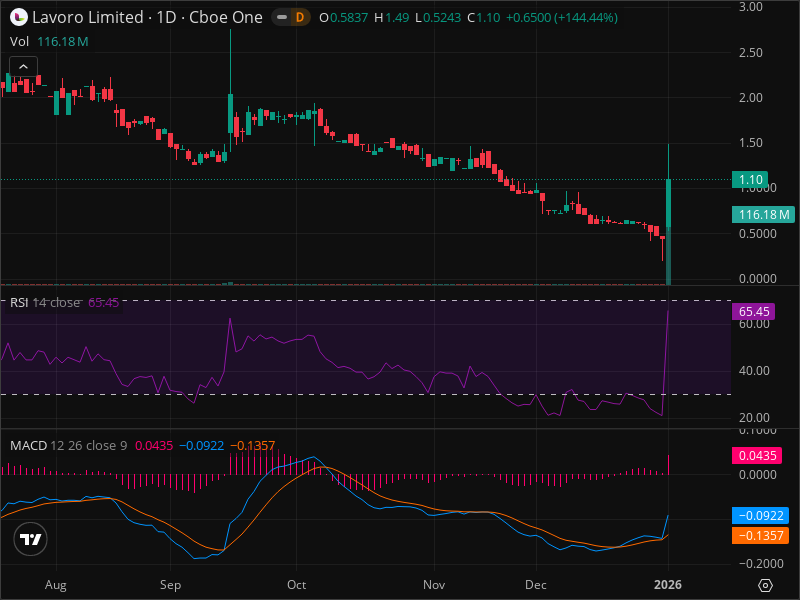Viewport: 800px width, 600px height.
Task: Click the 2.00 price scale value
Action: [751, 97]
